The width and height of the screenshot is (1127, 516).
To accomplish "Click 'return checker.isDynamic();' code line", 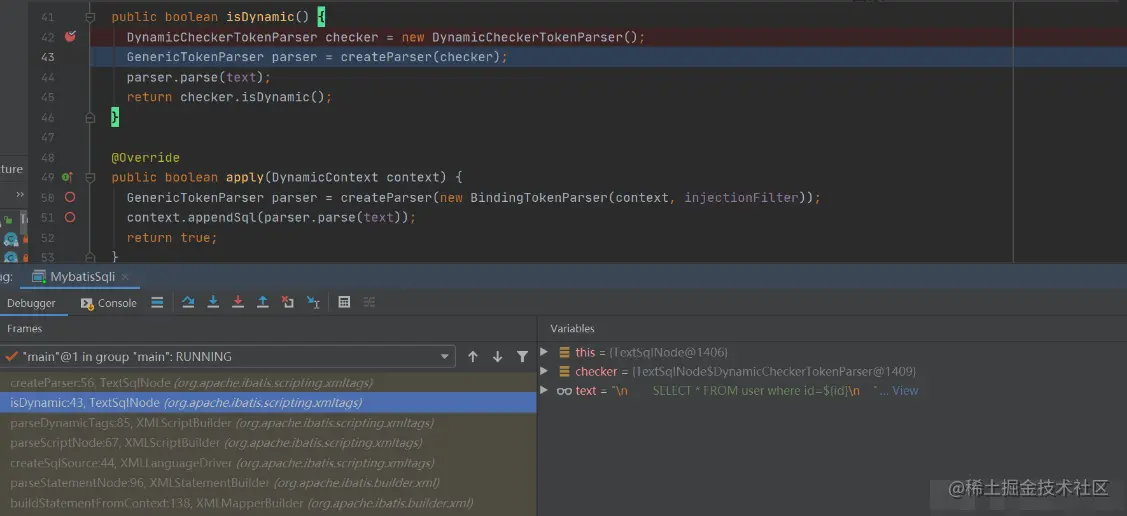I will (229, 97).
